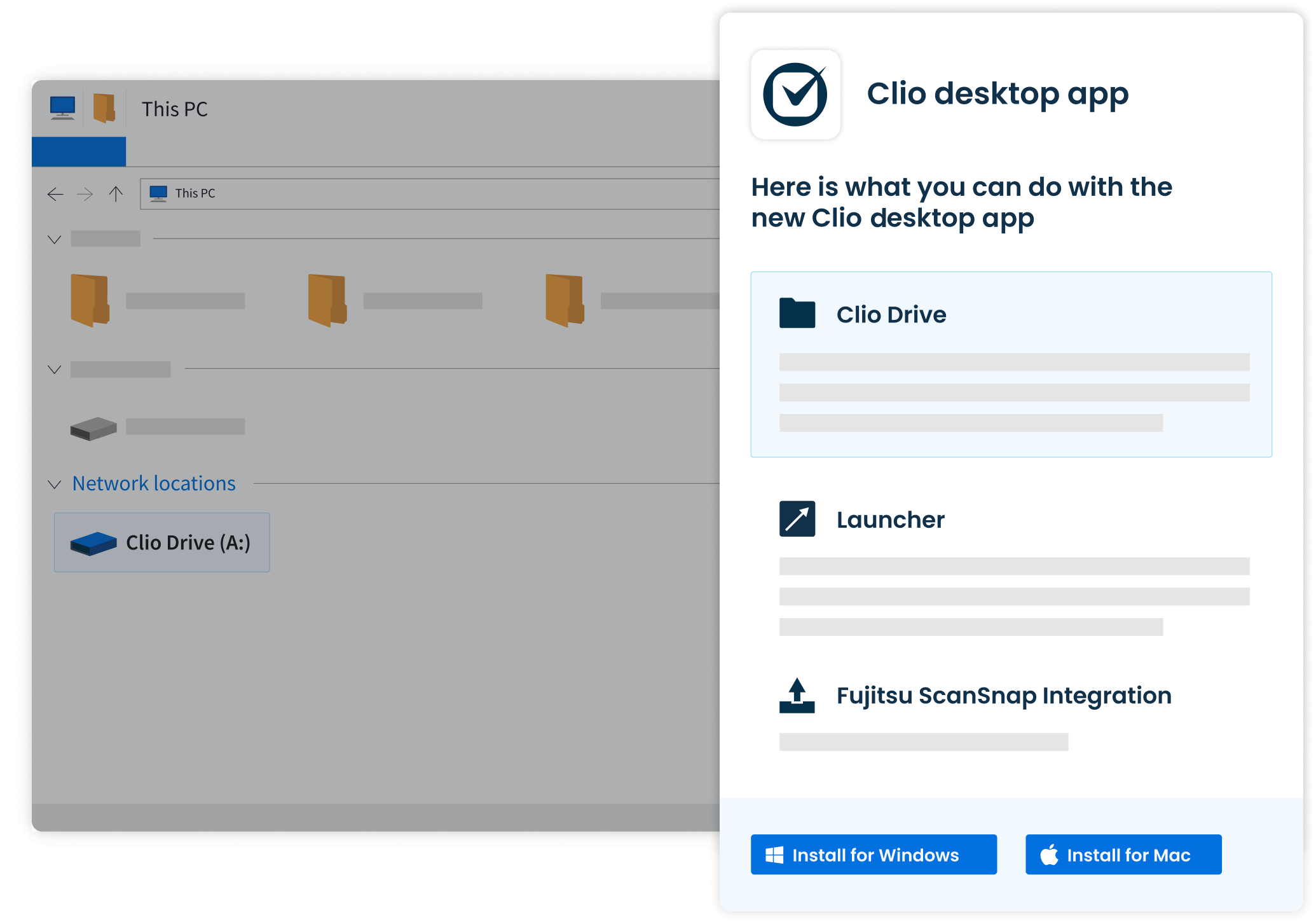
Task: Collapse the Network locations section
Action: 55,485
